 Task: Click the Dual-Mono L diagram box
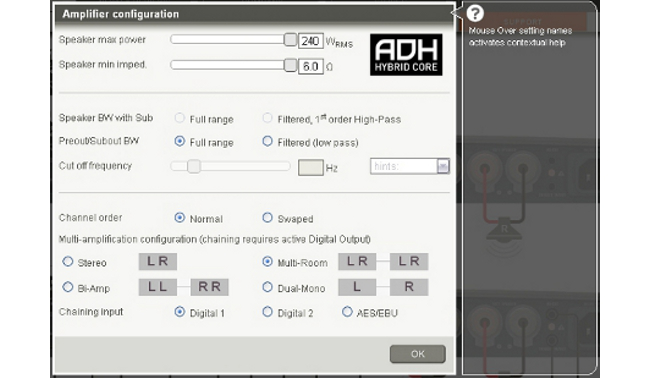357,287
